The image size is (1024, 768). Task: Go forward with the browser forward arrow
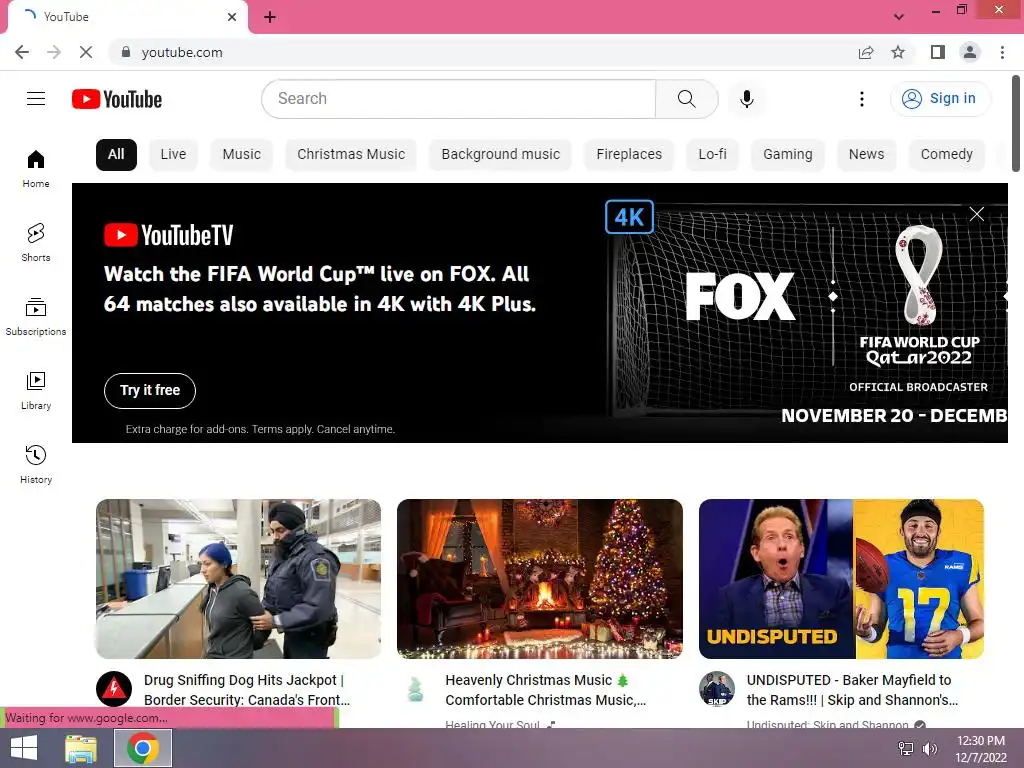(x=54, y=52)
